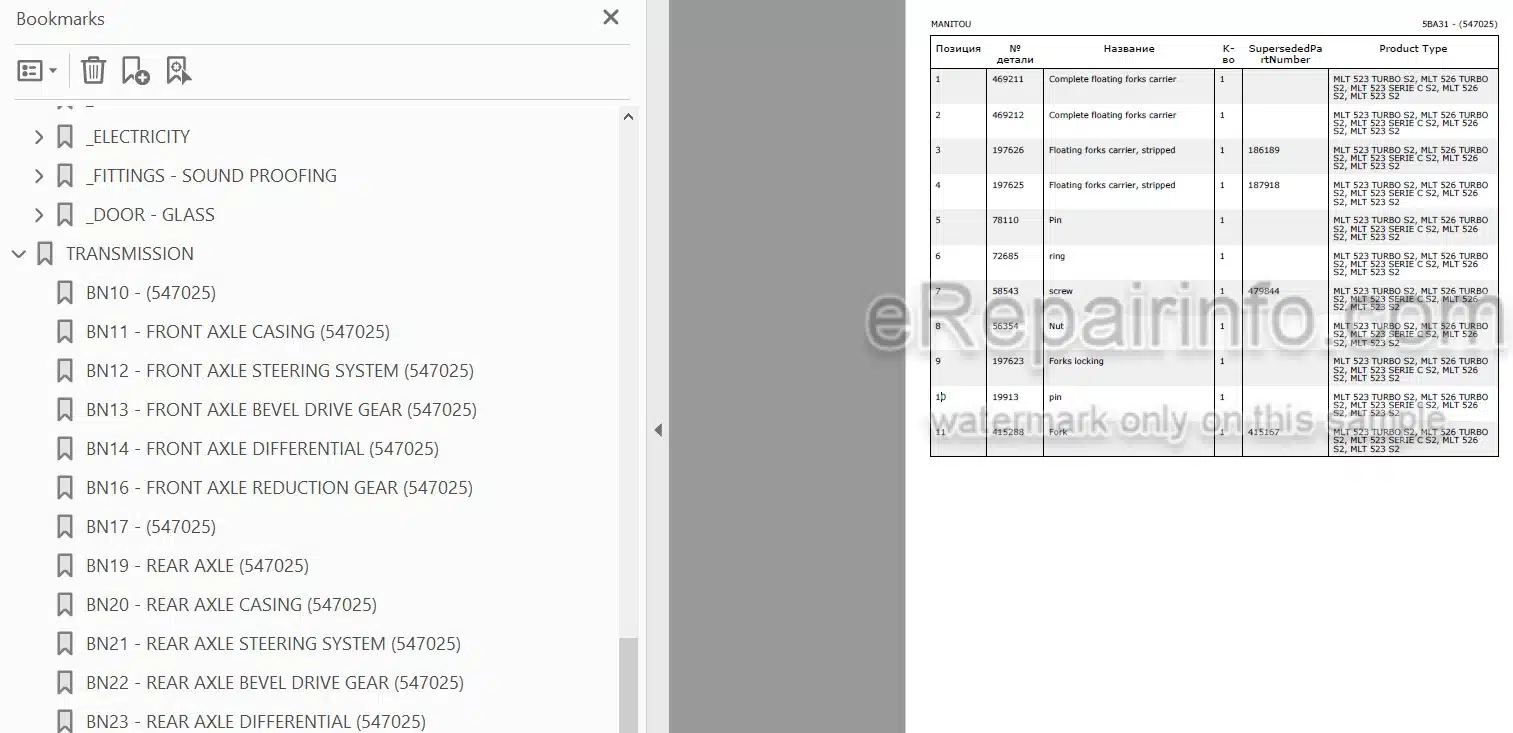1513x733 pixels.
Task: Open BN11 - FRONT AXLE CASING bookmark
Action: (x=238, y=332)
